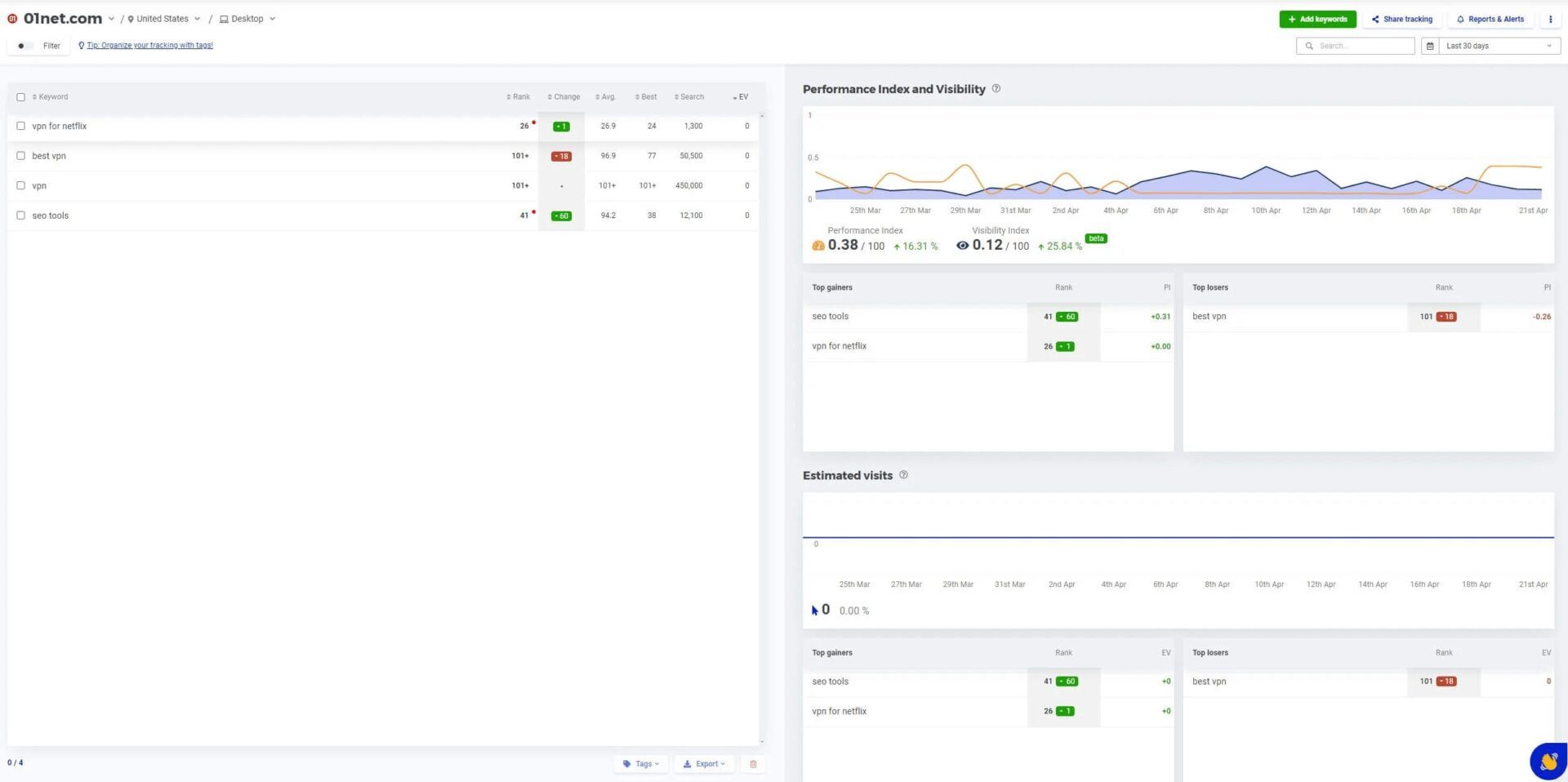Sort table by Search column header
The height and width of the screenshot is (782, 1568).
click(x=689, y=97)
